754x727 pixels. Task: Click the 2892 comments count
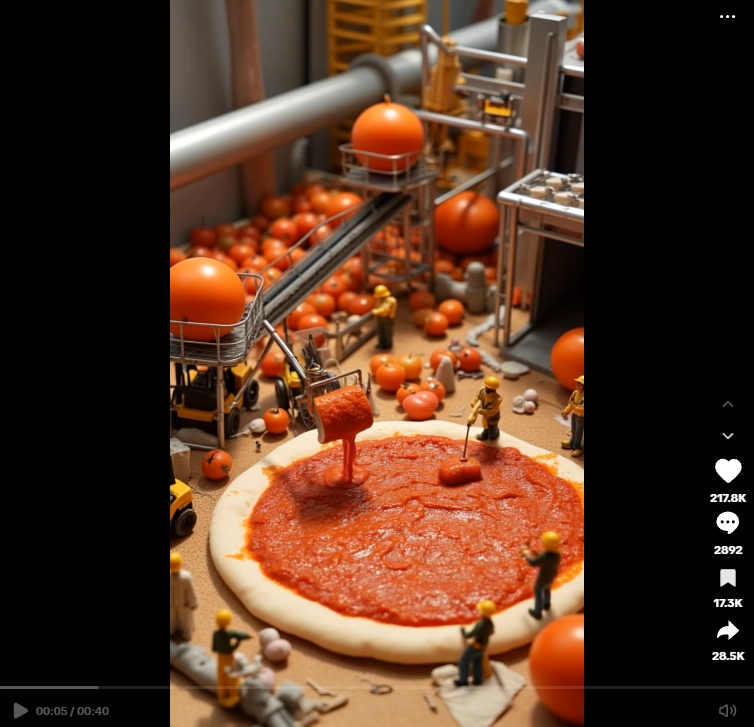coord(728,550)
